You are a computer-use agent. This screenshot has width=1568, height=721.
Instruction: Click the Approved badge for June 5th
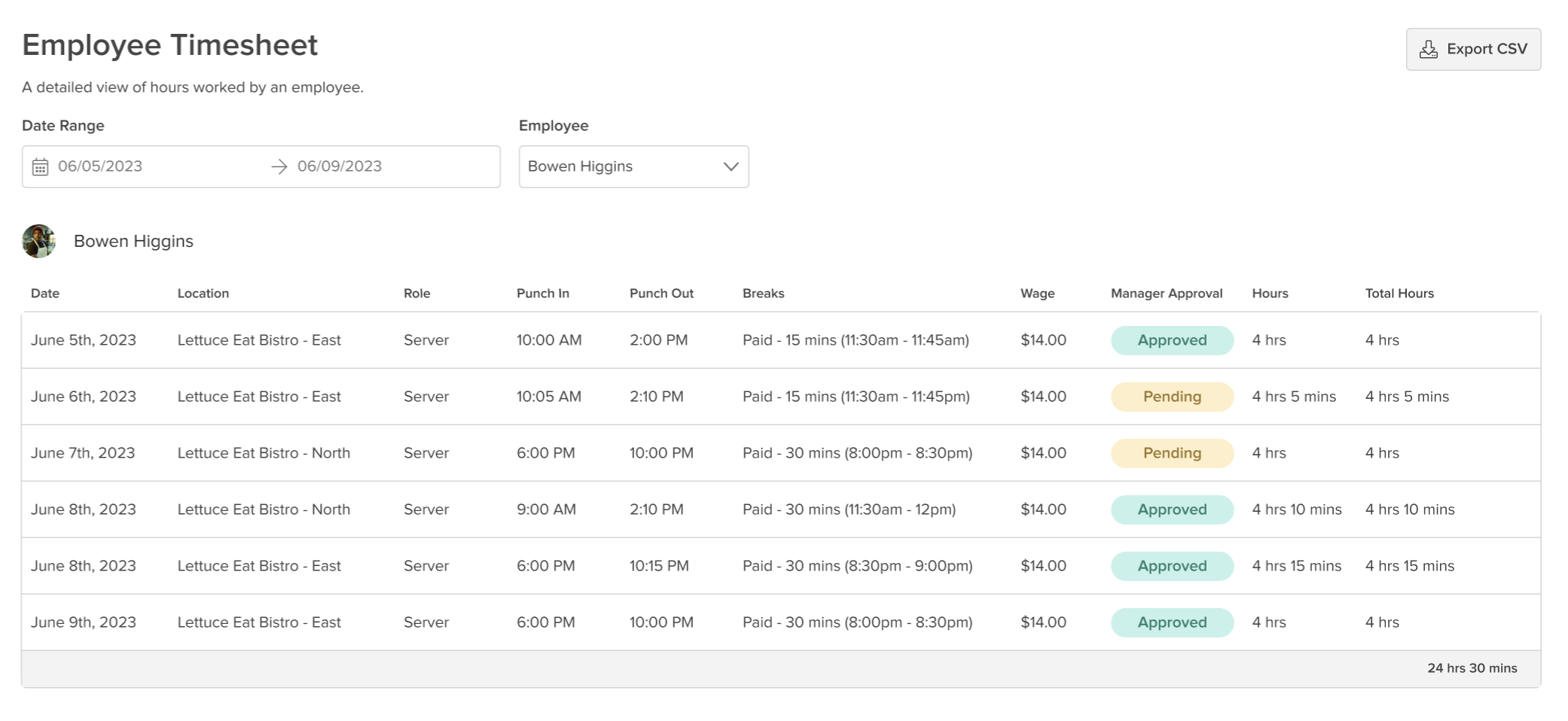tap(1171, 340)
